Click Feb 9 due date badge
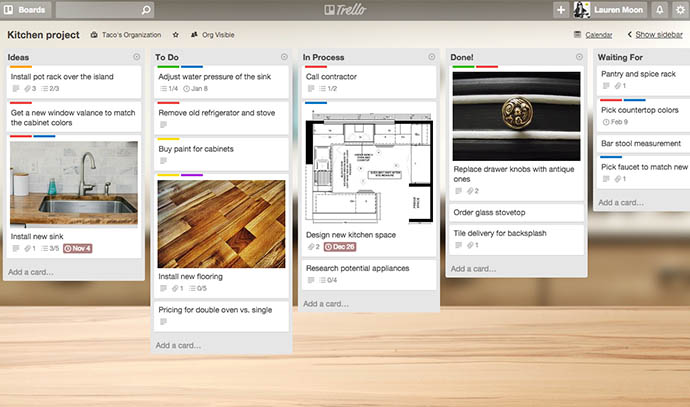Image resolution: width=690 pixels, height=407 pixels. [615, 122]
